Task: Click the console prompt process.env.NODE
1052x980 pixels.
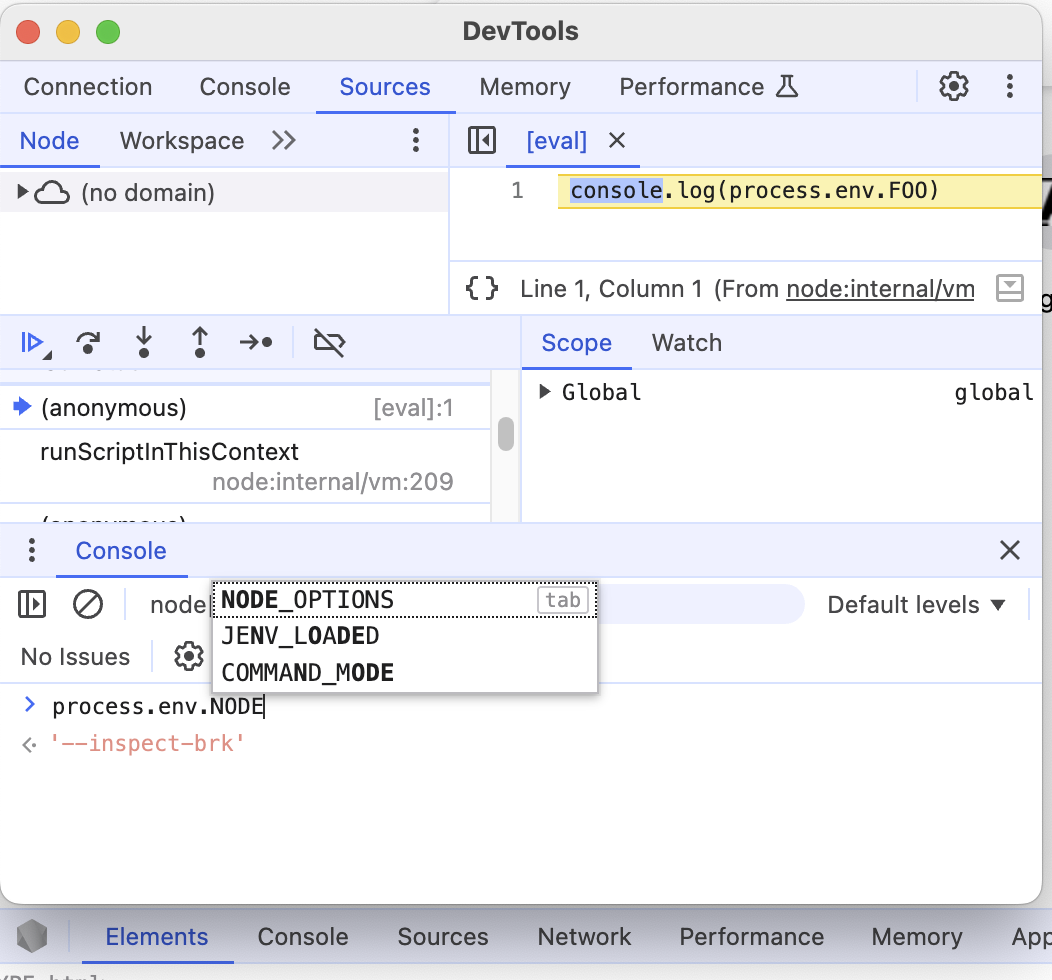Action: (158, 706)
